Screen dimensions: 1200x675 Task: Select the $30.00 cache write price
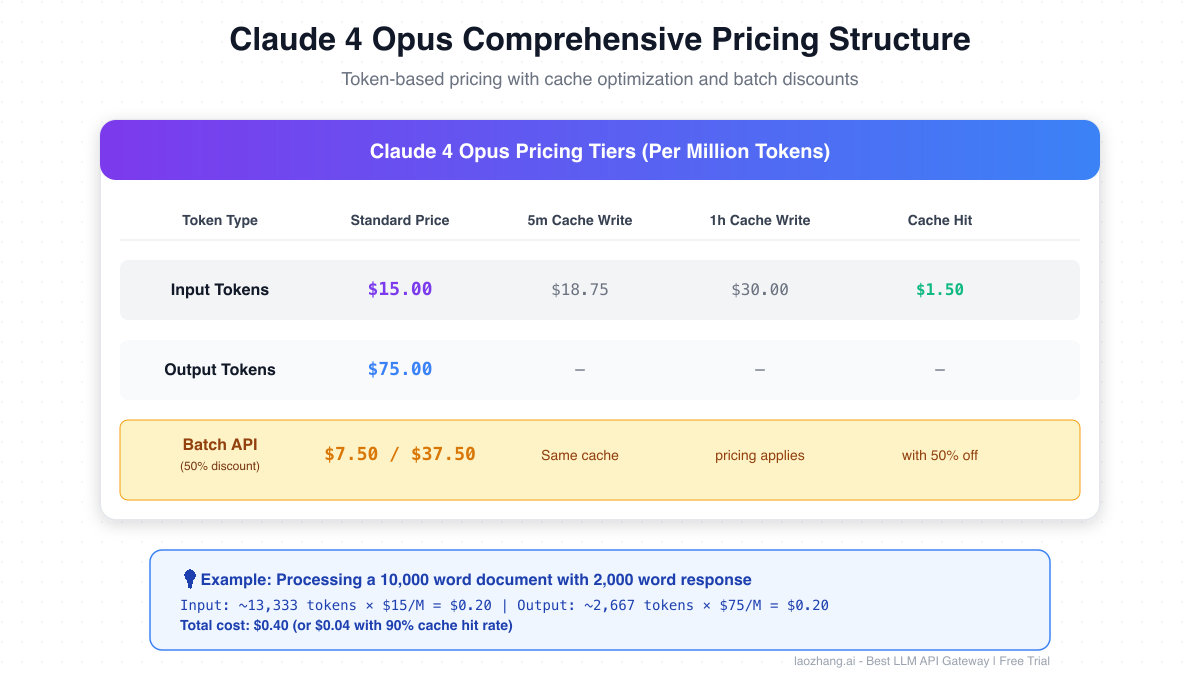(x=760, y=290)
